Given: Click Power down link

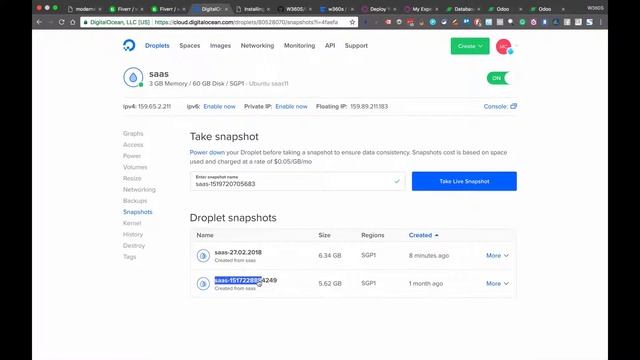Looking at the screenshot, I should tap(207, 152).
